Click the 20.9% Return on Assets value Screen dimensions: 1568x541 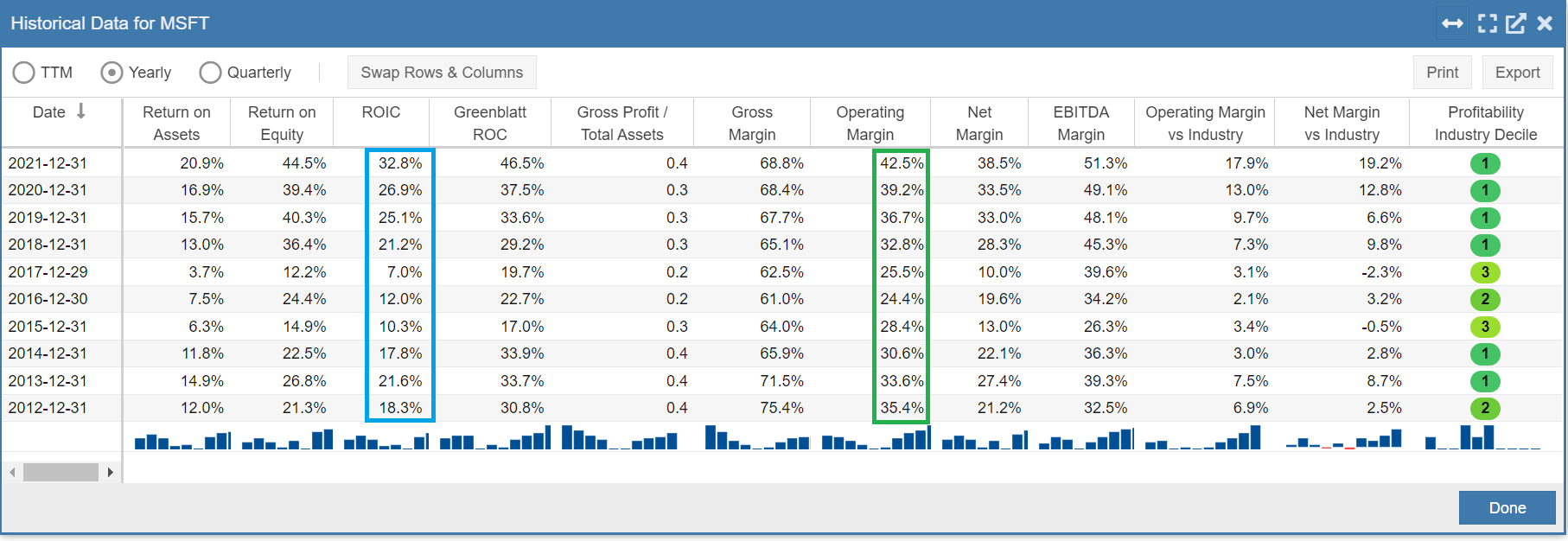201,163
